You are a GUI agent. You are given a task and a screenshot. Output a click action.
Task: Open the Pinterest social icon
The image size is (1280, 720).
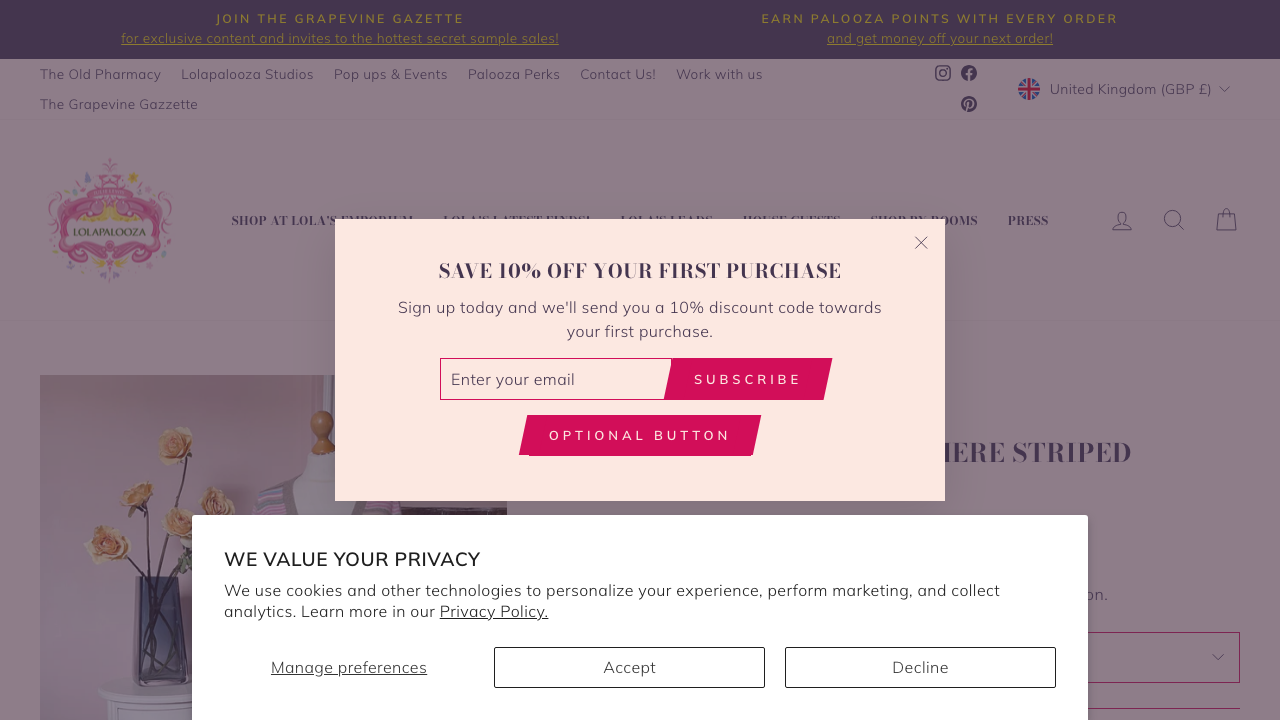pyautogui.click(x=967, y=103)
